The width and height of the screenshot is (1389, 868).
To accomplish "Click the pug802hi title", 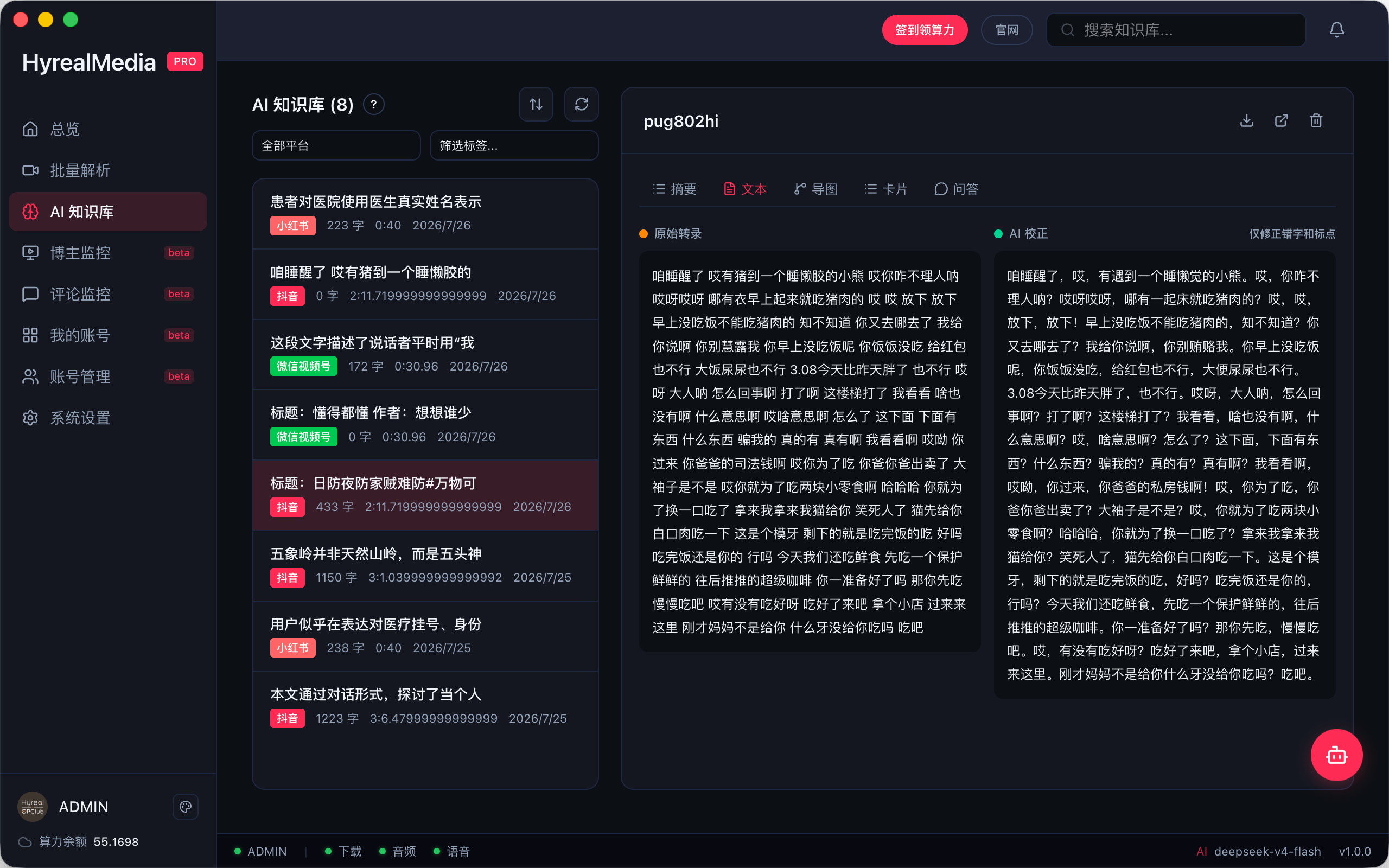I will (681, 121).
